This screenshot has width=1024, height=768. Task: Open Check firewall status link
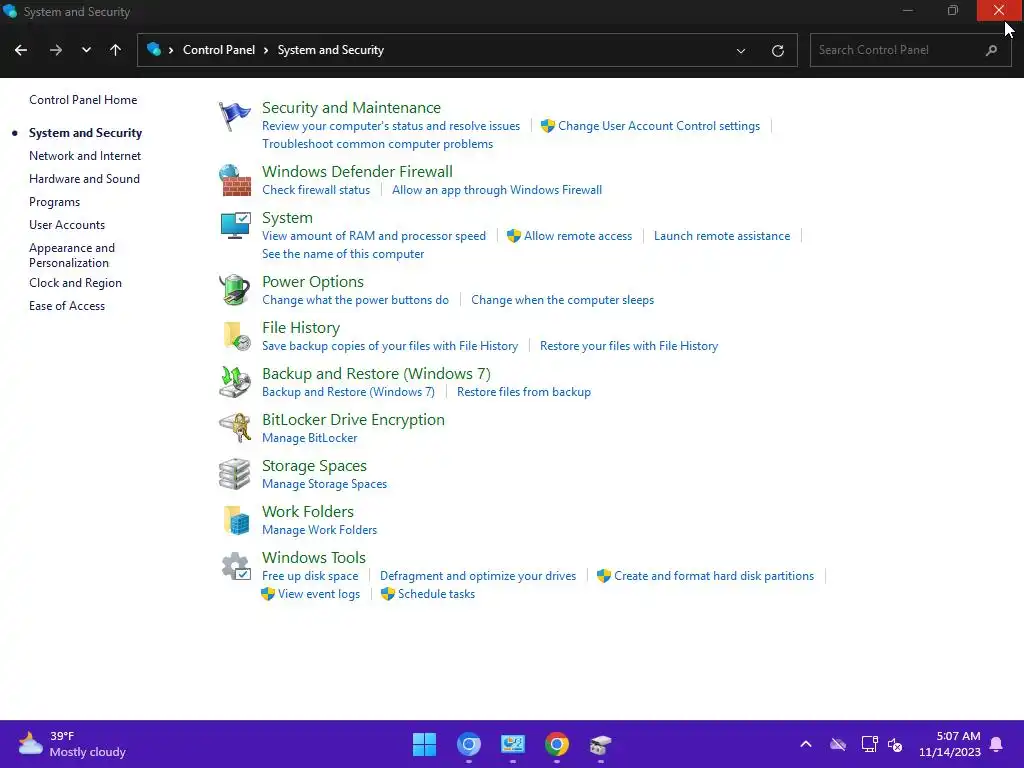click(x=316, y=190)
